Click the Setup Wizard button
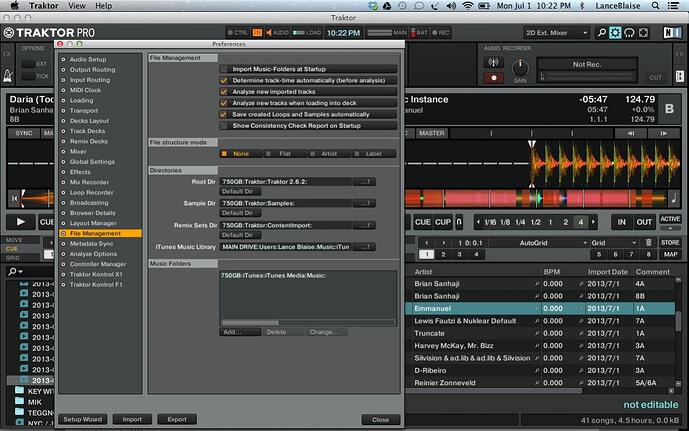Image resolution: width=689 pixels, height=431 pixels. [x=83, y=419]
